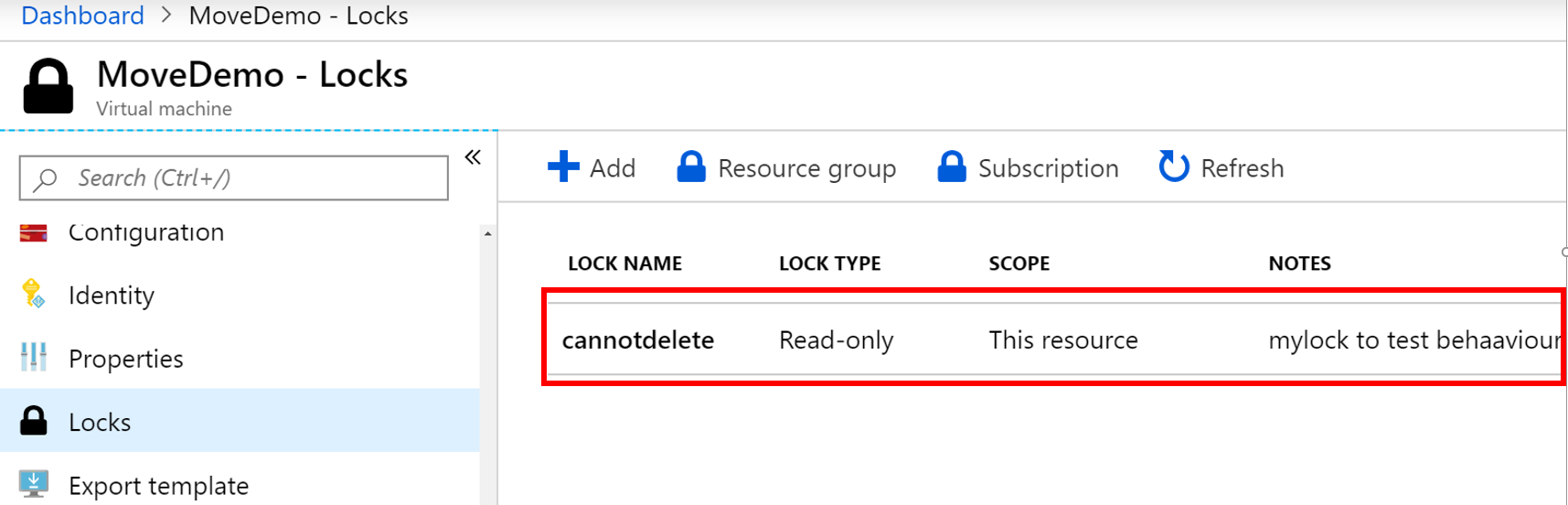1568x505 pixels.
Task: Click the Export template monitor icon
Action: coord(34,485)
